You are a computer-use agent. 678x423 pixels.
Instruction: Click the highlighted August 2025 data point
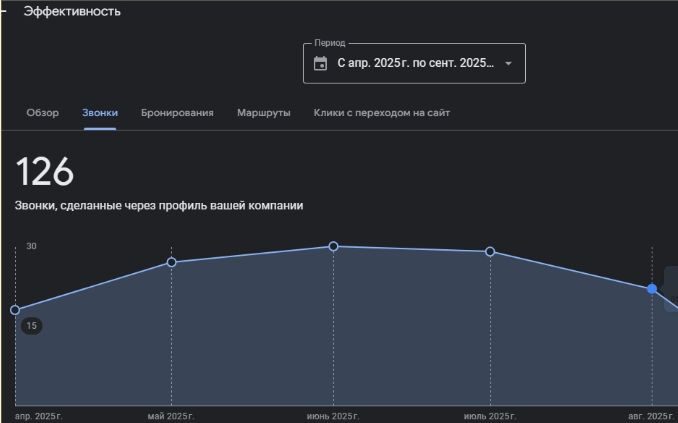[x=652, y=288]
